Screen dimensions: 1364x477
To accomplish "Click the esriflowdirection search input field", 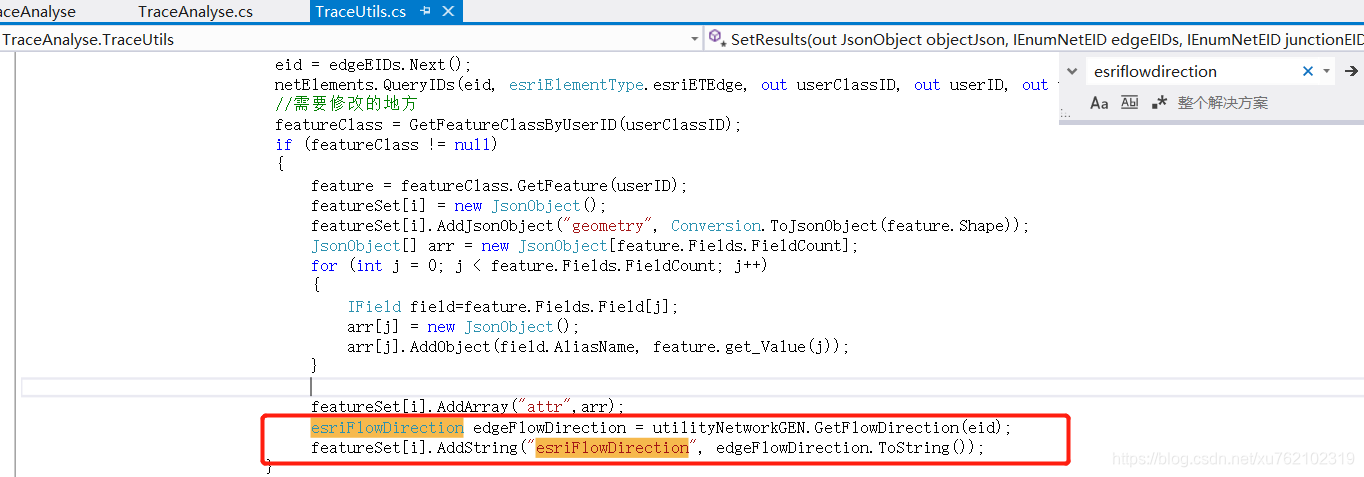I will (1192, 71).
